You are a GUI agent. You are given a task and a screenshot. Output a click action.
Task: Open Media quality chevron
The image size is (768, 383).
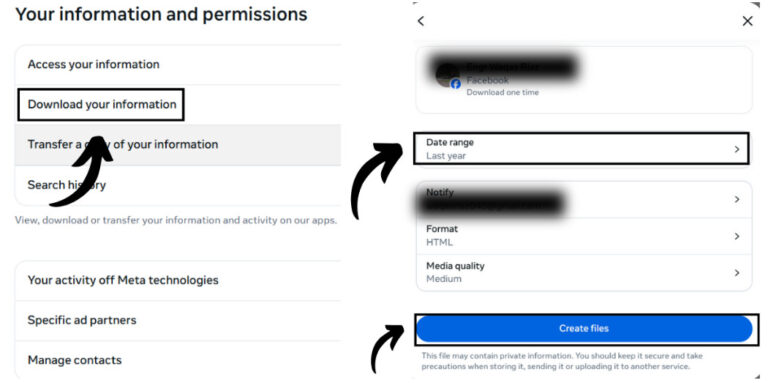coord(737,273)
